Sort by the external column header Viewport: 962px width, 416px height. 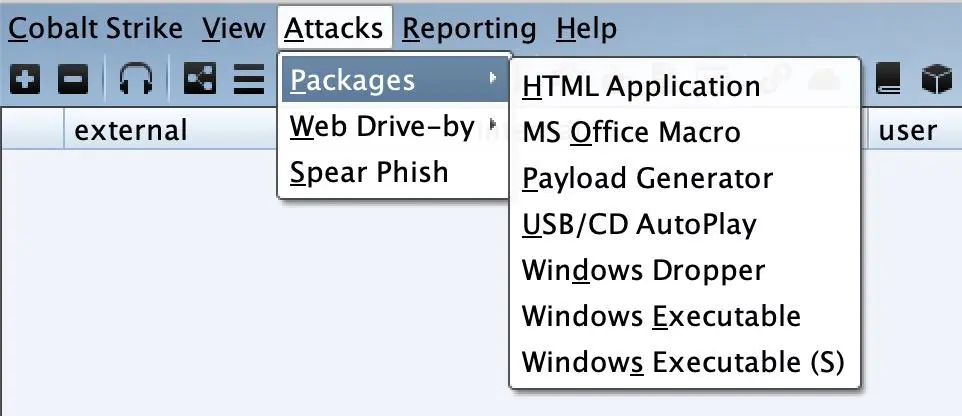(131, 130)
